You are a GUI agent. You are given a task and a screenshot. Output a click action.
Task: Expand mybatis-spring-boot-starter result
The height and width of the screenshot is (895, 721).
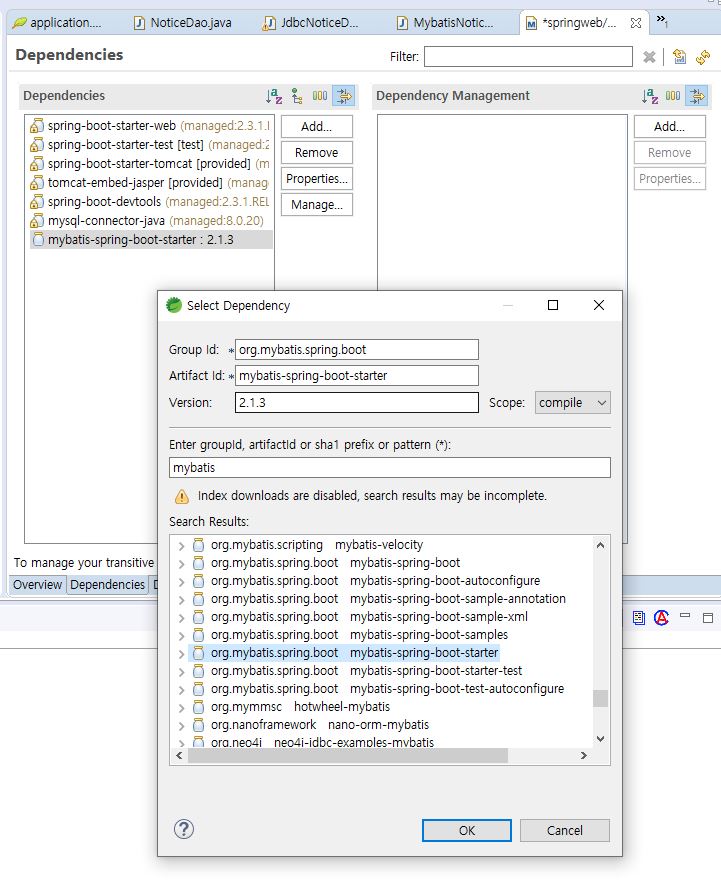pos(182,654)
